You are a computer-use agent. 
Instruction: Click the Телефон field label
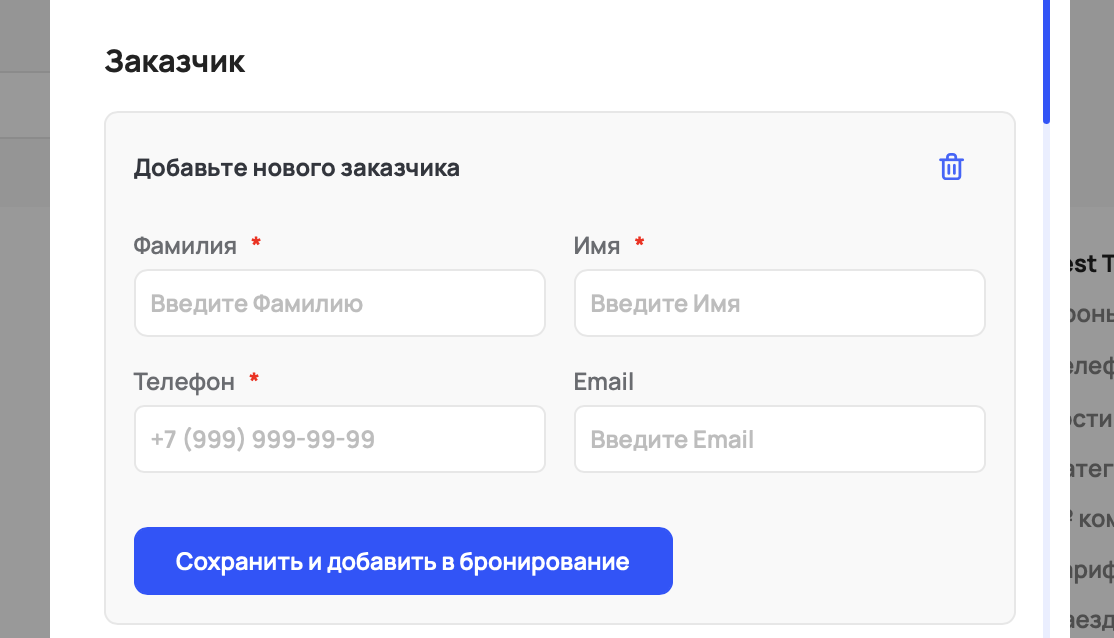pos(184,382)
